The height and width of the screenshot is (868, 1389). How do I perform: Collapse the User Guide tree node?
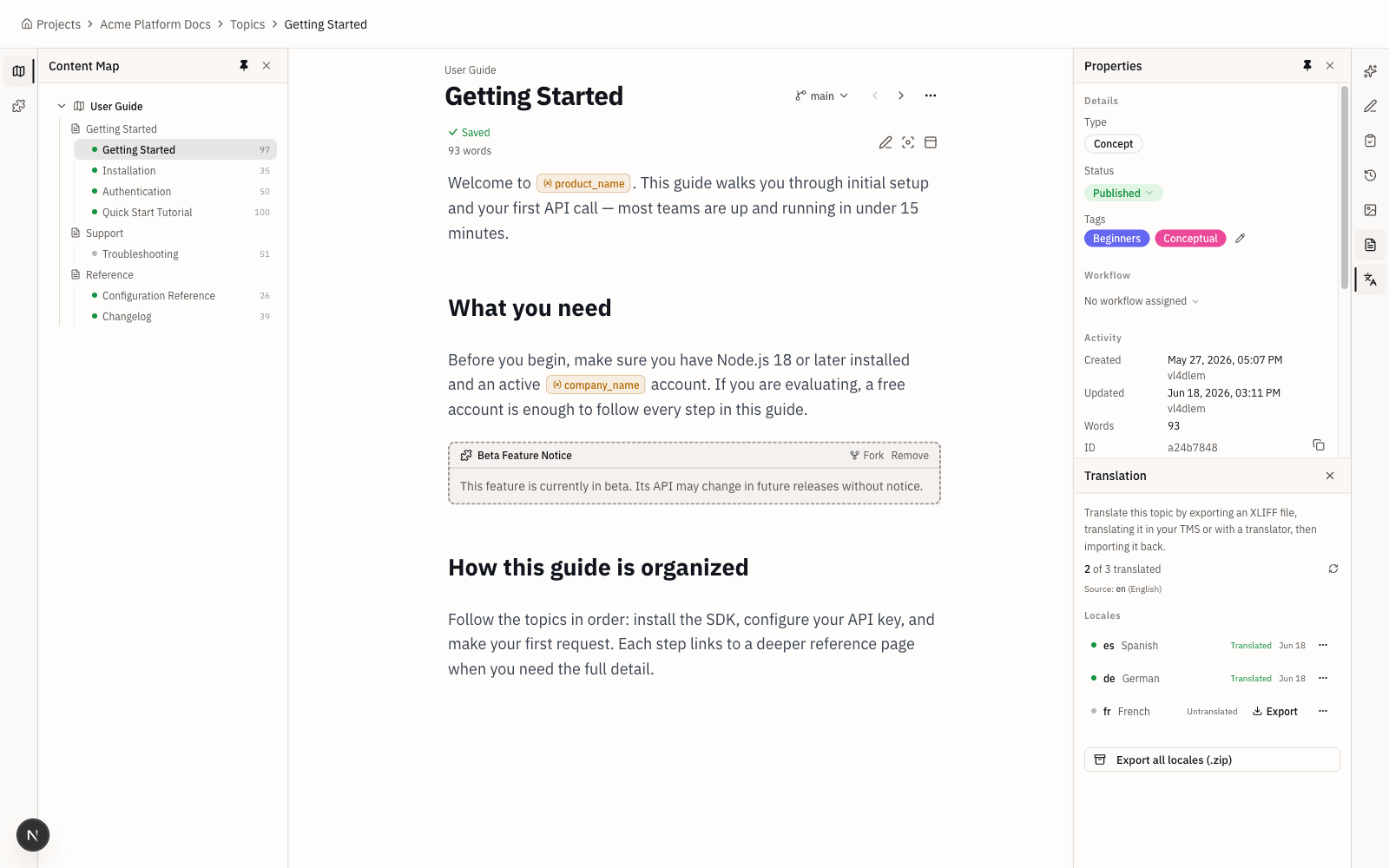pyautogui.click(x=62, y=106)
